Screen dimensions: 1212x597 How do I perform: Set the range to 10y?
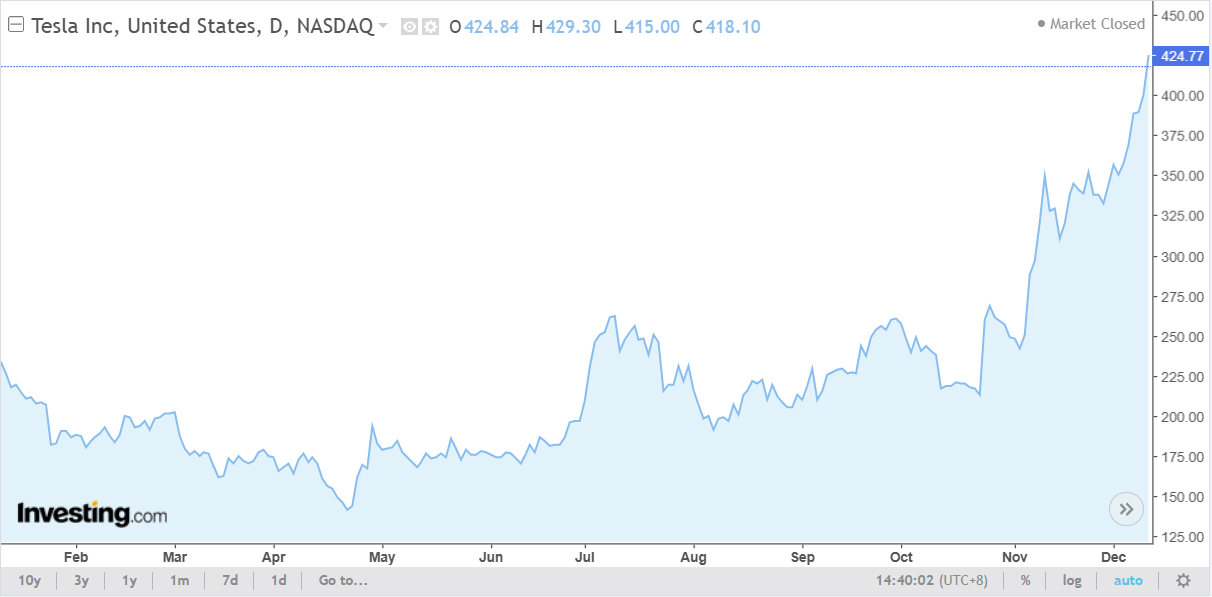[x=30, y=580]
